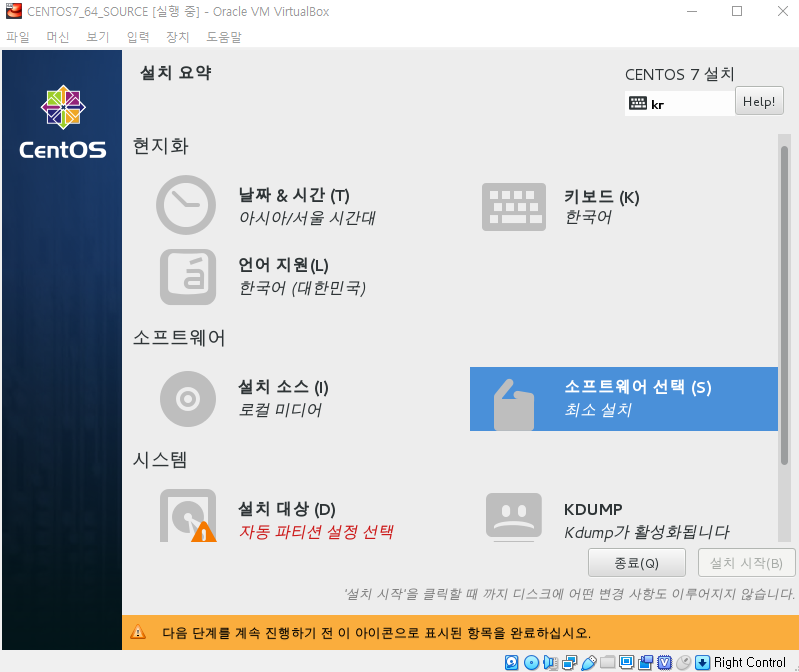Click the 로컬 미디어 status text
Viewport: 799px width, 672px height.
[x=280, y=410]
